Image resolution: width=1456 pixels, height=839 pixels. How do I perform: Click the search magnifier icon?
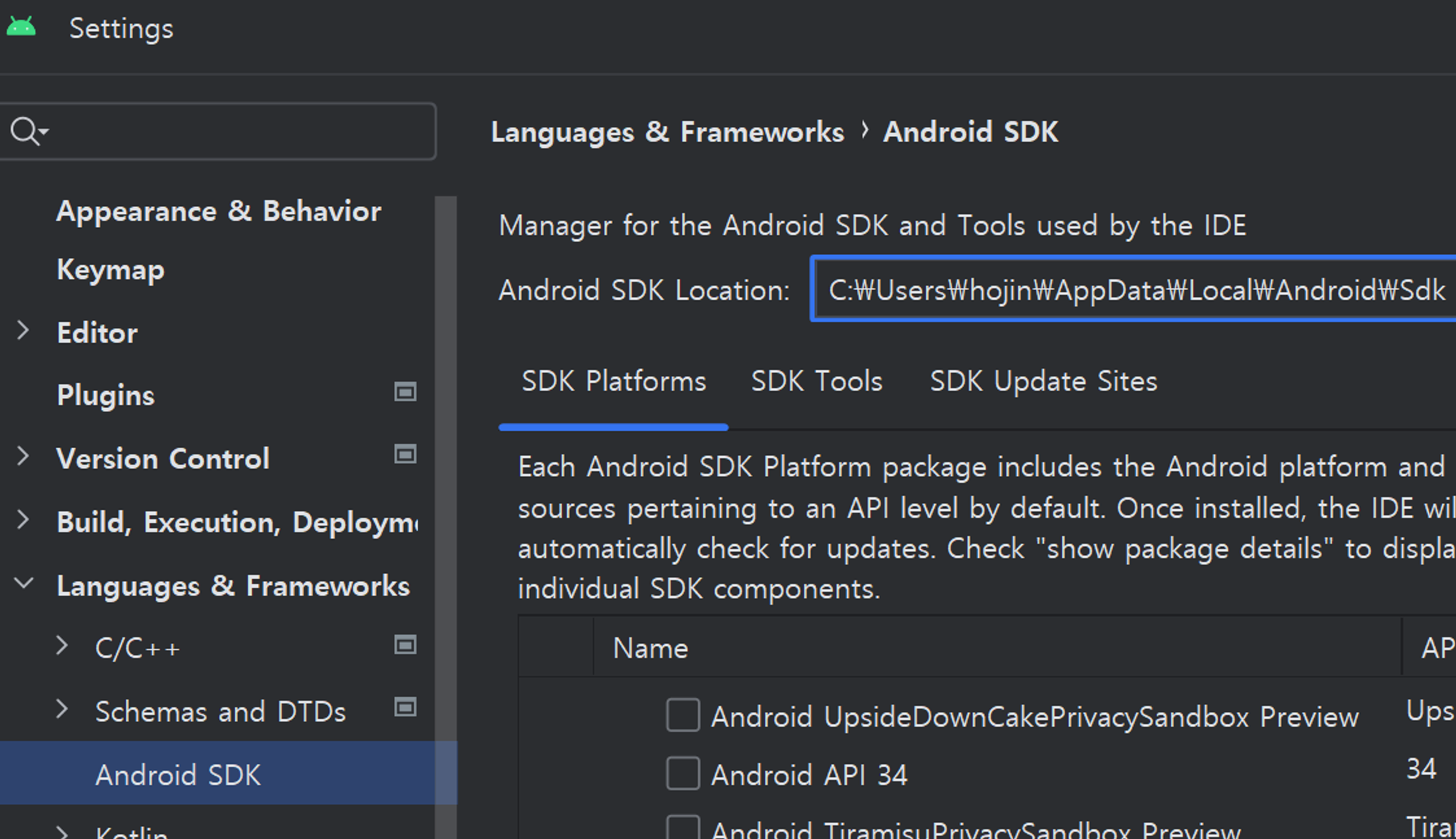pyautogui.click(x=25, y=132)
